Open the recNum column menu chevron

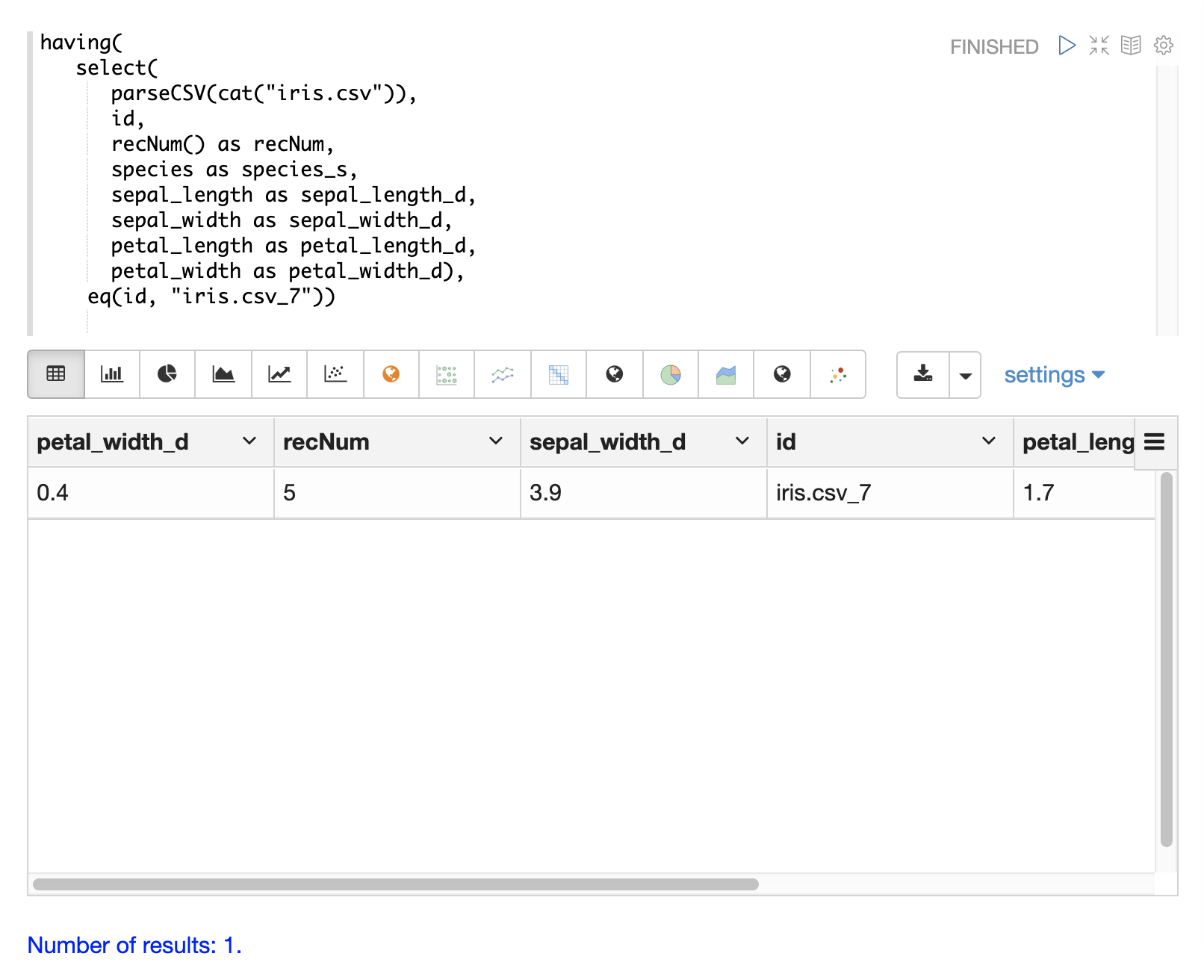[495, 441]
